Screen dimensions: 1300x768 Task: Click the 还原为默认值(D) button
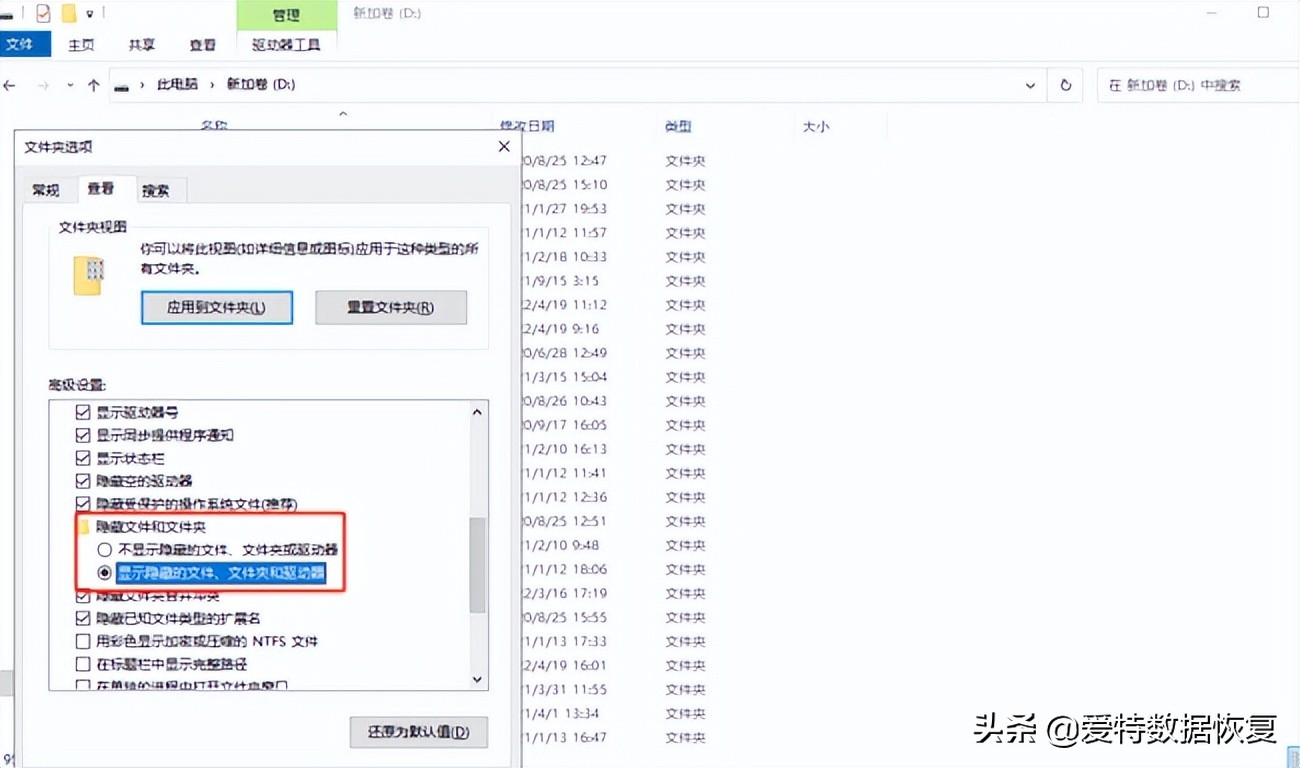click(418, 732)
